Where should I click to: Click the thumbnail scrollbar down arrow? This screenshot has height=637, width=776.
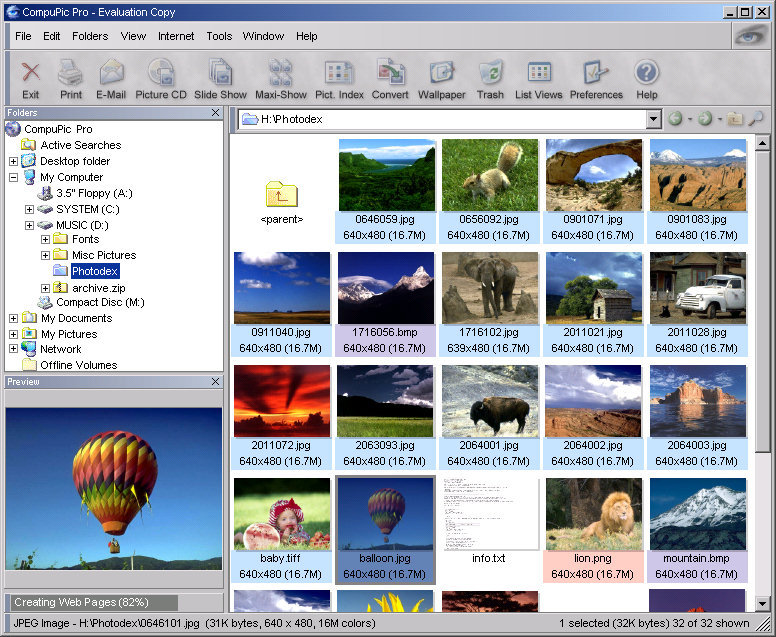tap(762, 603)
